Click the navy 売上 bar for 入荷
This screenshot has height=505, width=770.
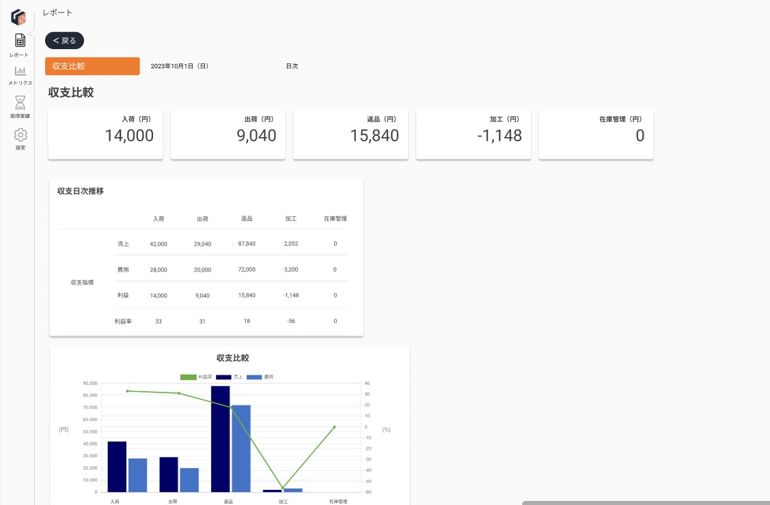117,467
